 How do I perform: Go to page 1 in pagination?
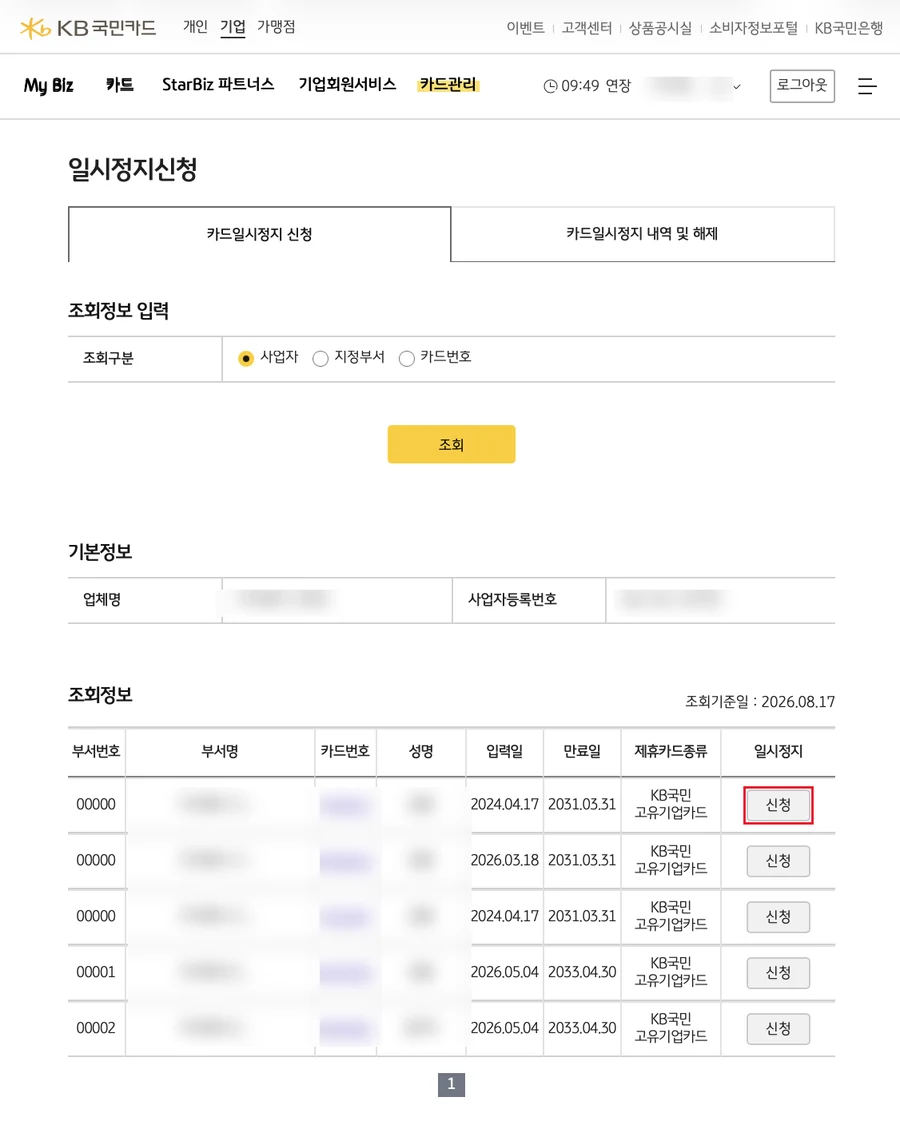pos(451,1084)
